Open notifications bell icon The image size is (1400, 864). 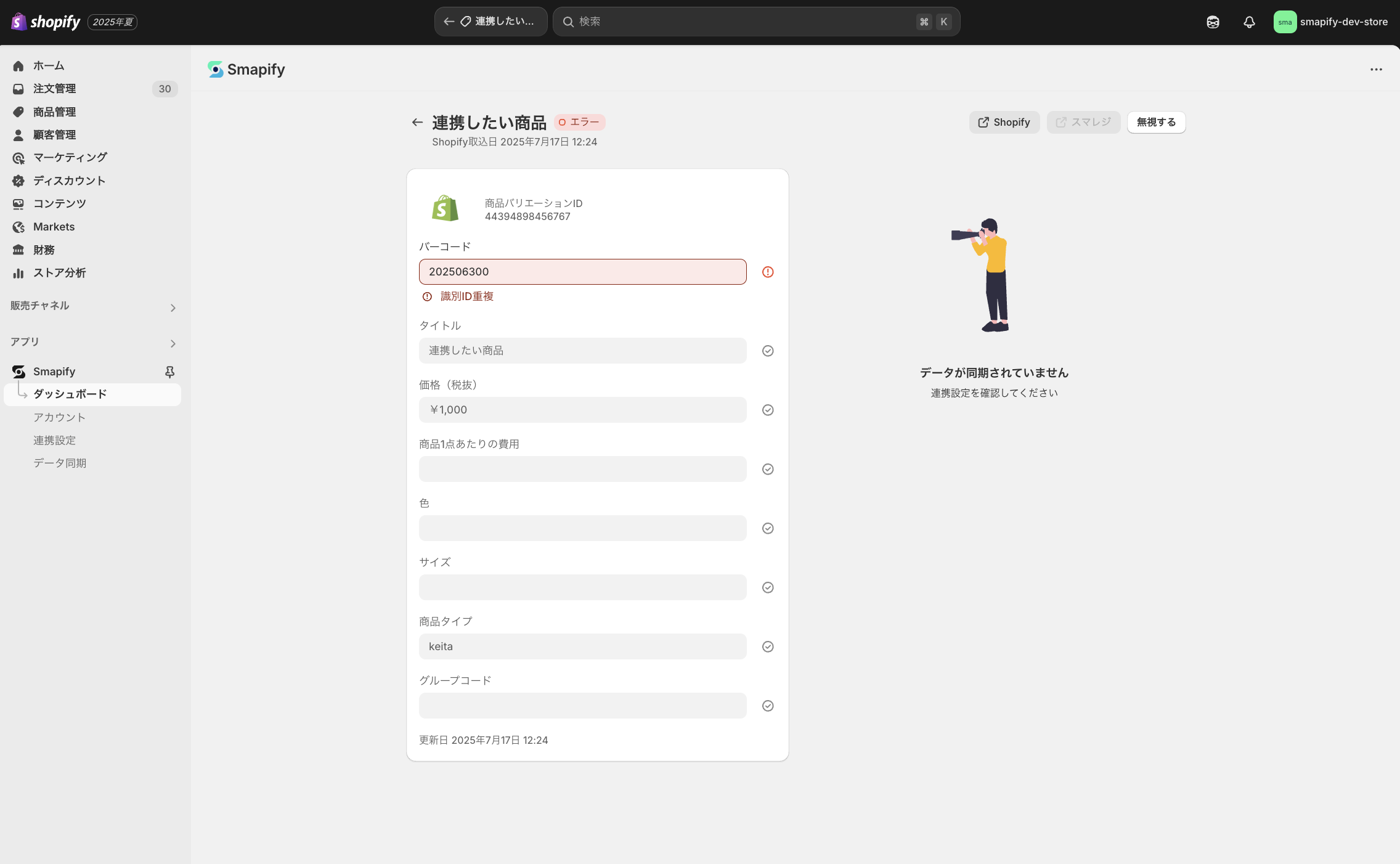tap(1249, 22)
